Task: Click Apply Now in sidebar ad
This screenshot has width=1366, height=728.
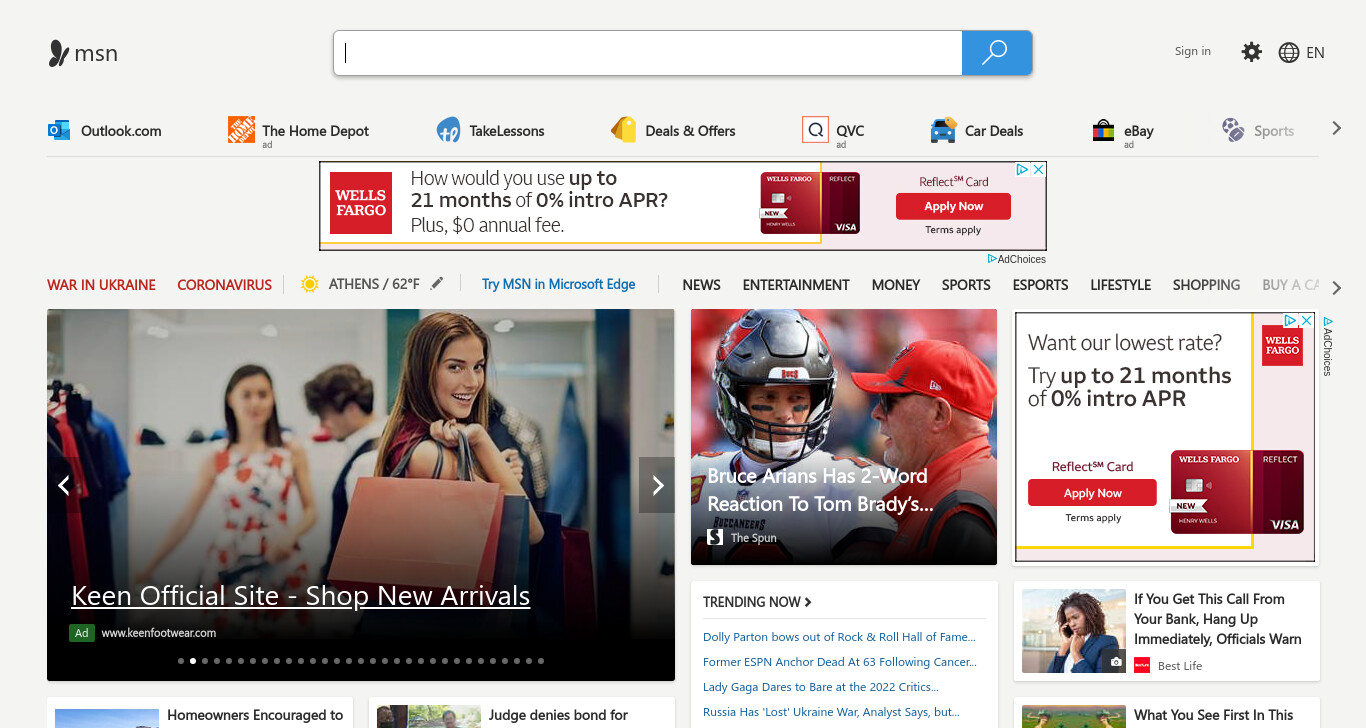Action: [x=1092, y=493]
